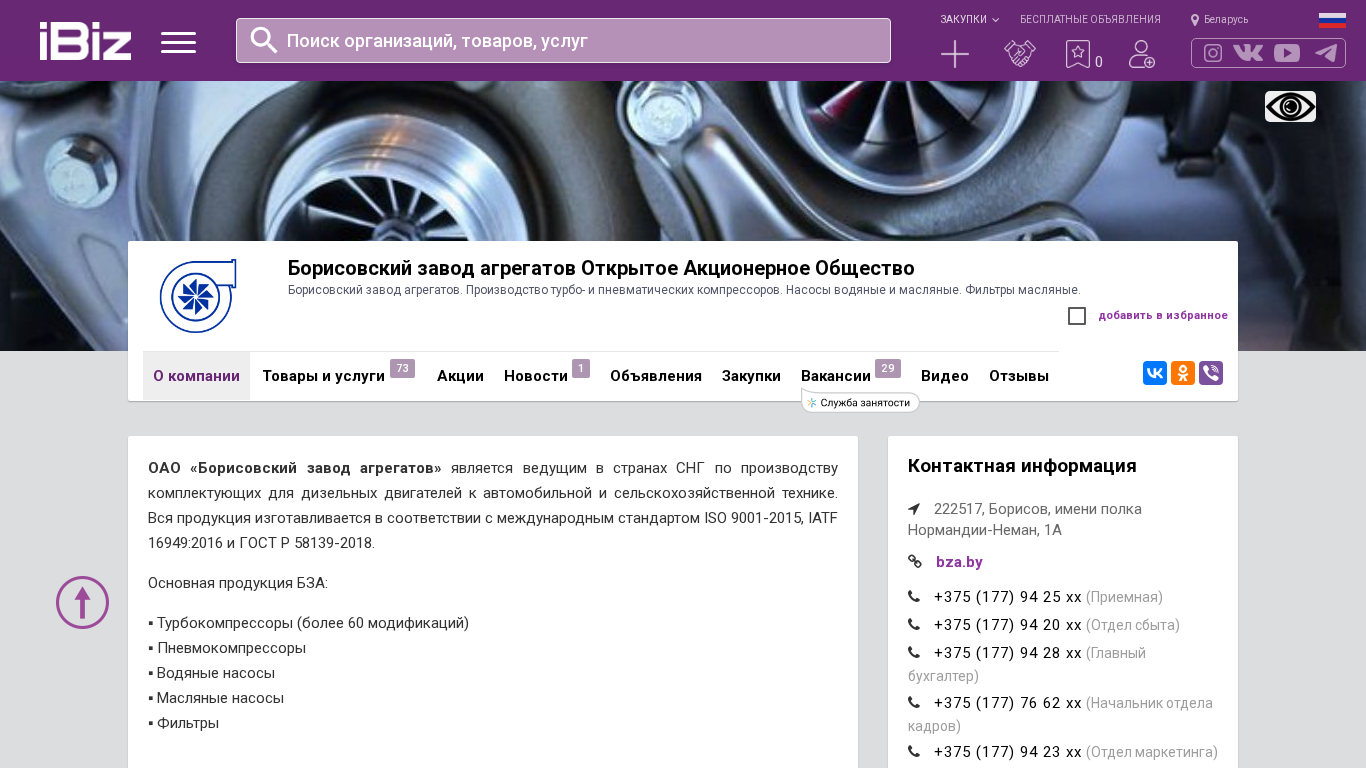Image resolution: width=1366 pixels, height=768 pixels.
Task: Click the scroll-to-top arrow button
Action: [x=82, y=602]
